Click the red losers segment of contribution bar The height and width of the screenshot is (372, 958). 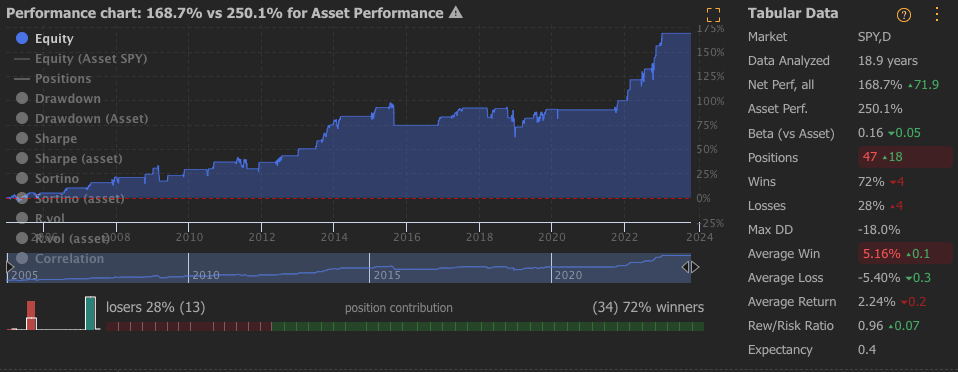pyautogui.click(x=188, y=327)
